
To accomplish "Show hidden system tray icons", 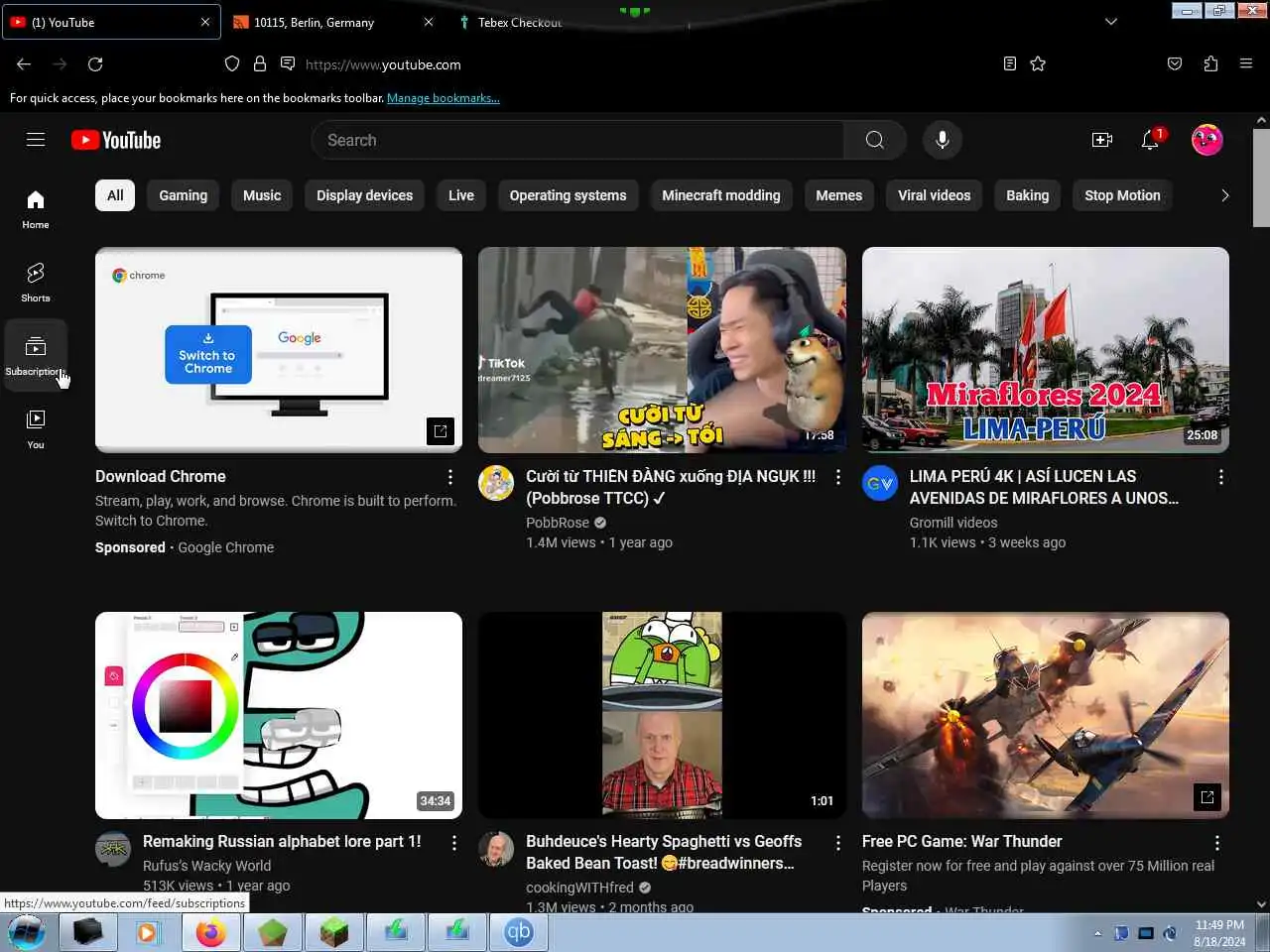I will point(1097,933).
